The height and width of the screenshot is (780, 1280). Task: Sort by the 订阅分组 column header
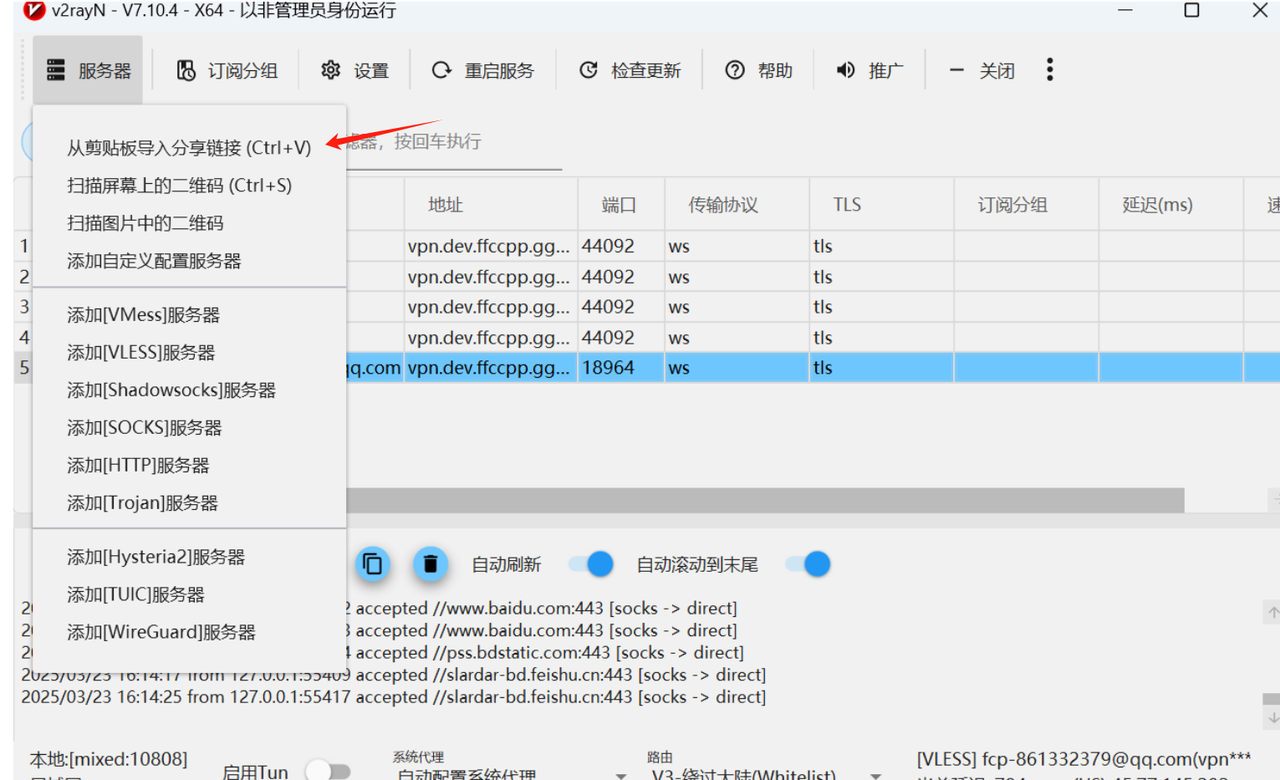pyautogui.click(x=1026, y=205)
